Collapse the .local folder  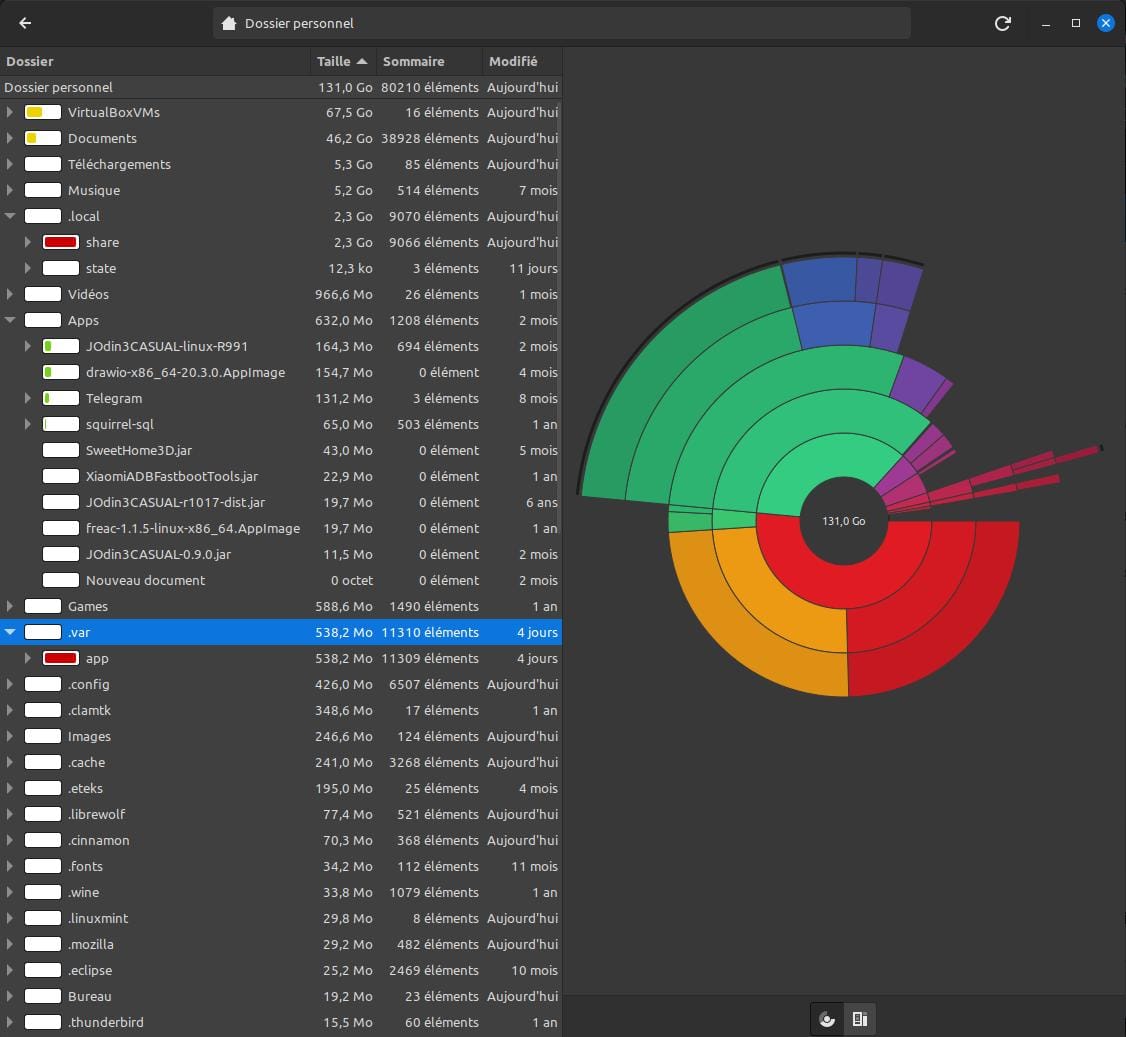9,216
